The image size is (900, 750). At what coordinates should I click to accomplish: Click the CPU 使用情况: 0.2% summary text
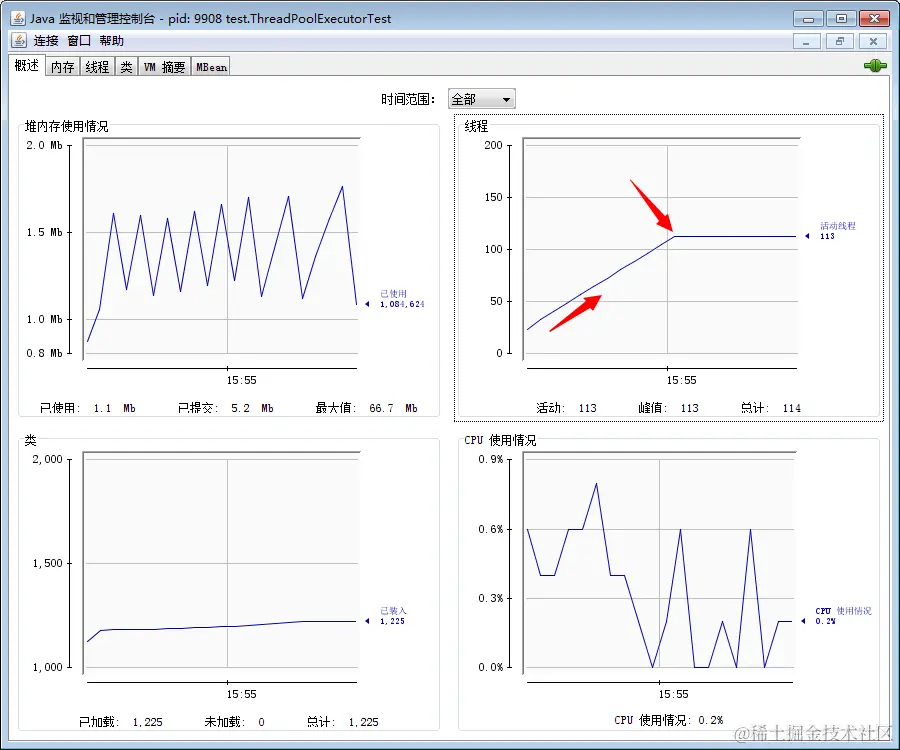668,720
